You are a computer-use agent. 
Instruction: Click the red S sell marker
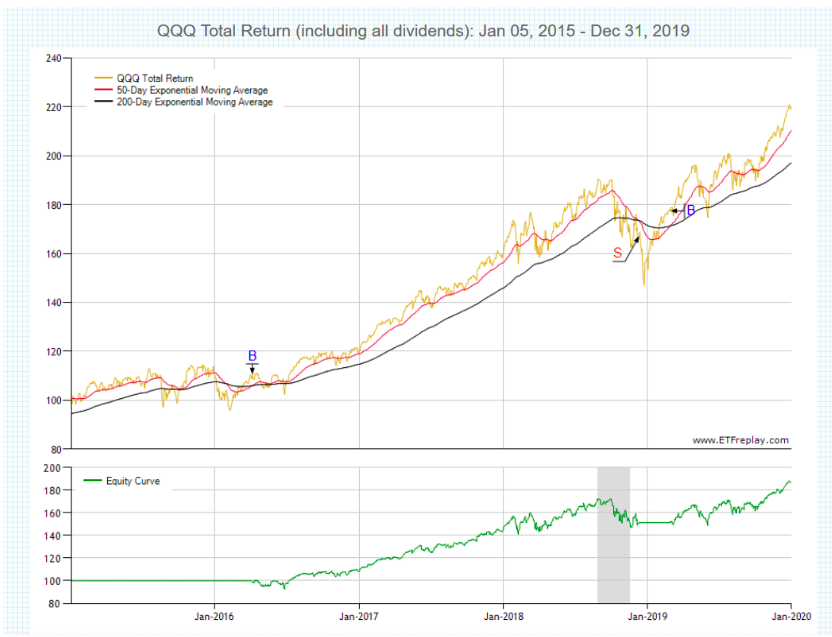click(x=617, y=254)
